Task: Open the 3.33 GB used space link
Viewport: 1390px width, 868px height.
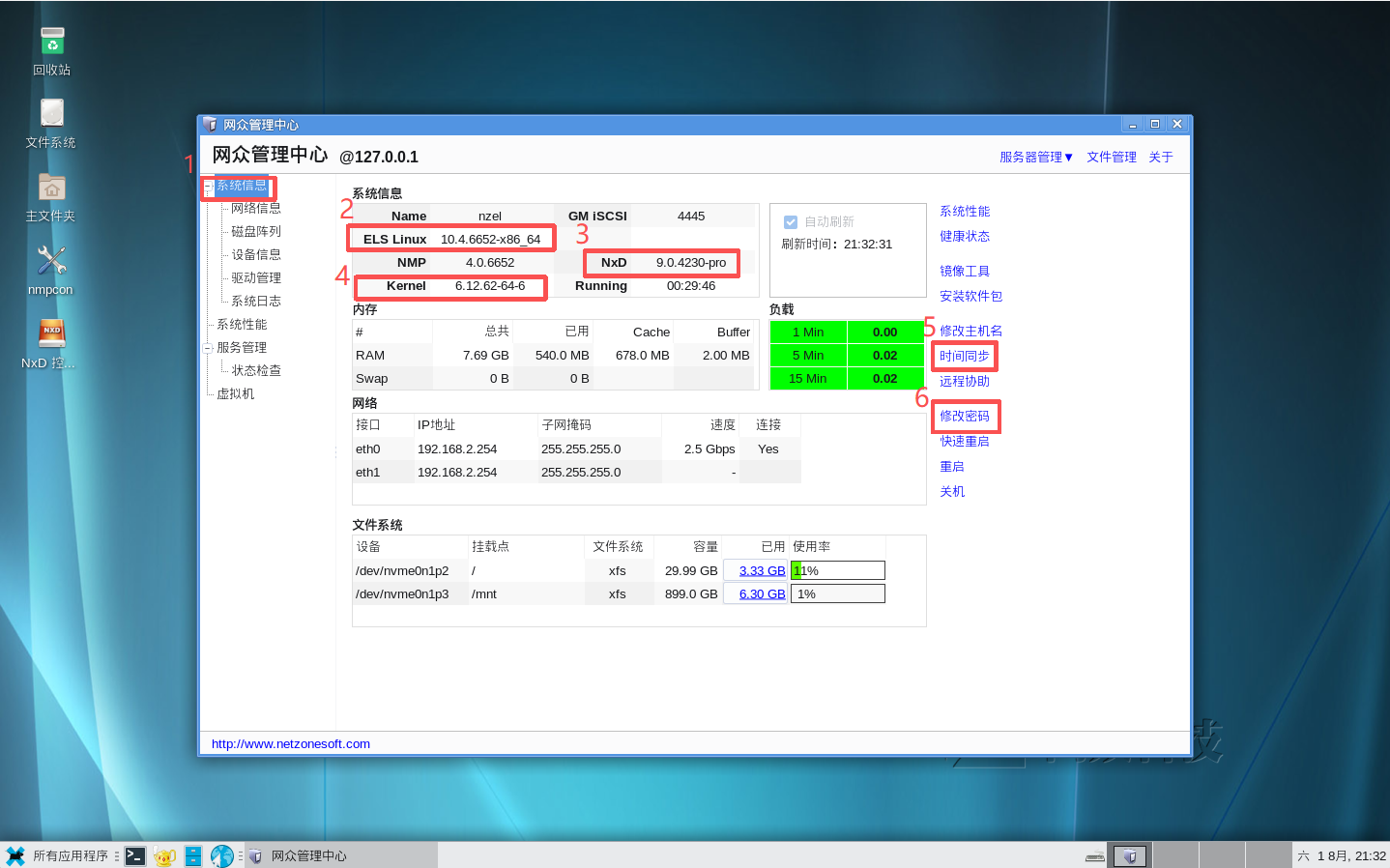Action: [763, 571]
